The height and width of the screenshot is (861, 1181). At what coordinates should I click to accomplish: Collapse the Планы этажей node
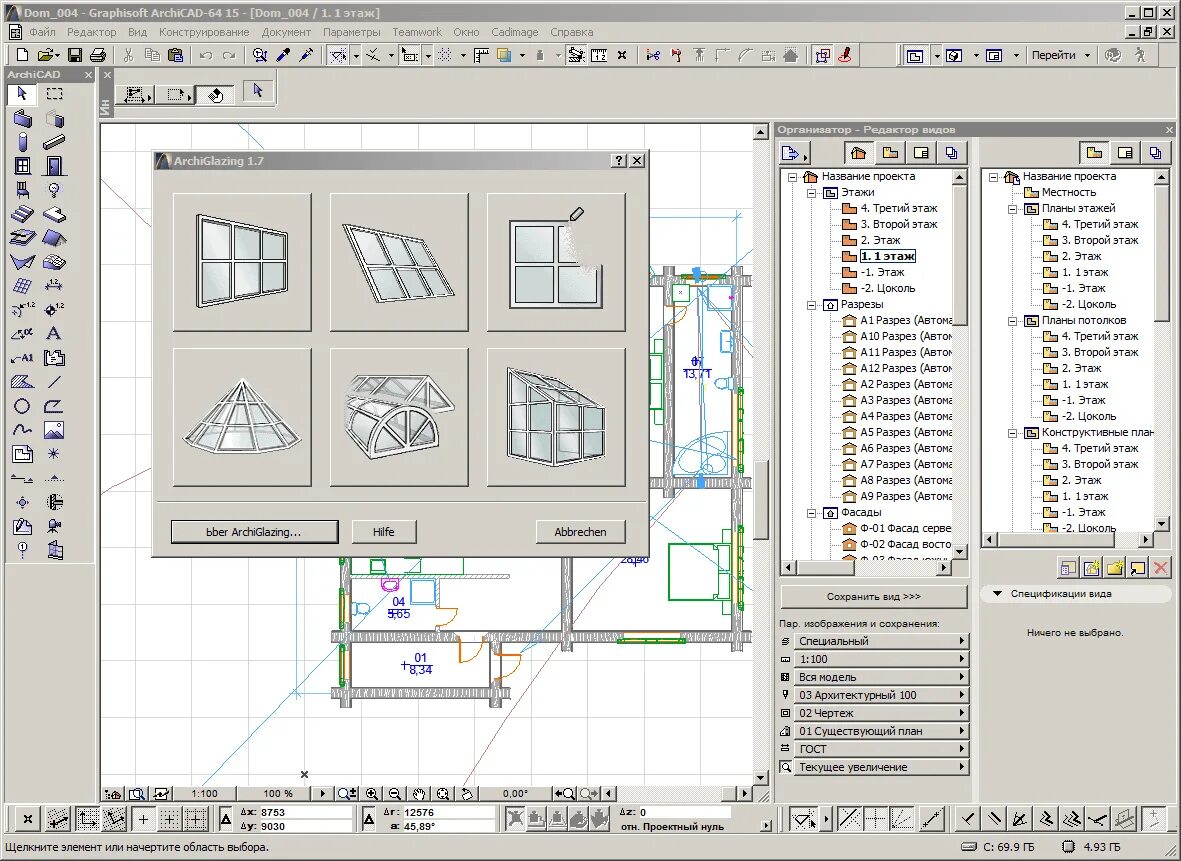click(x=1013, y=209)
